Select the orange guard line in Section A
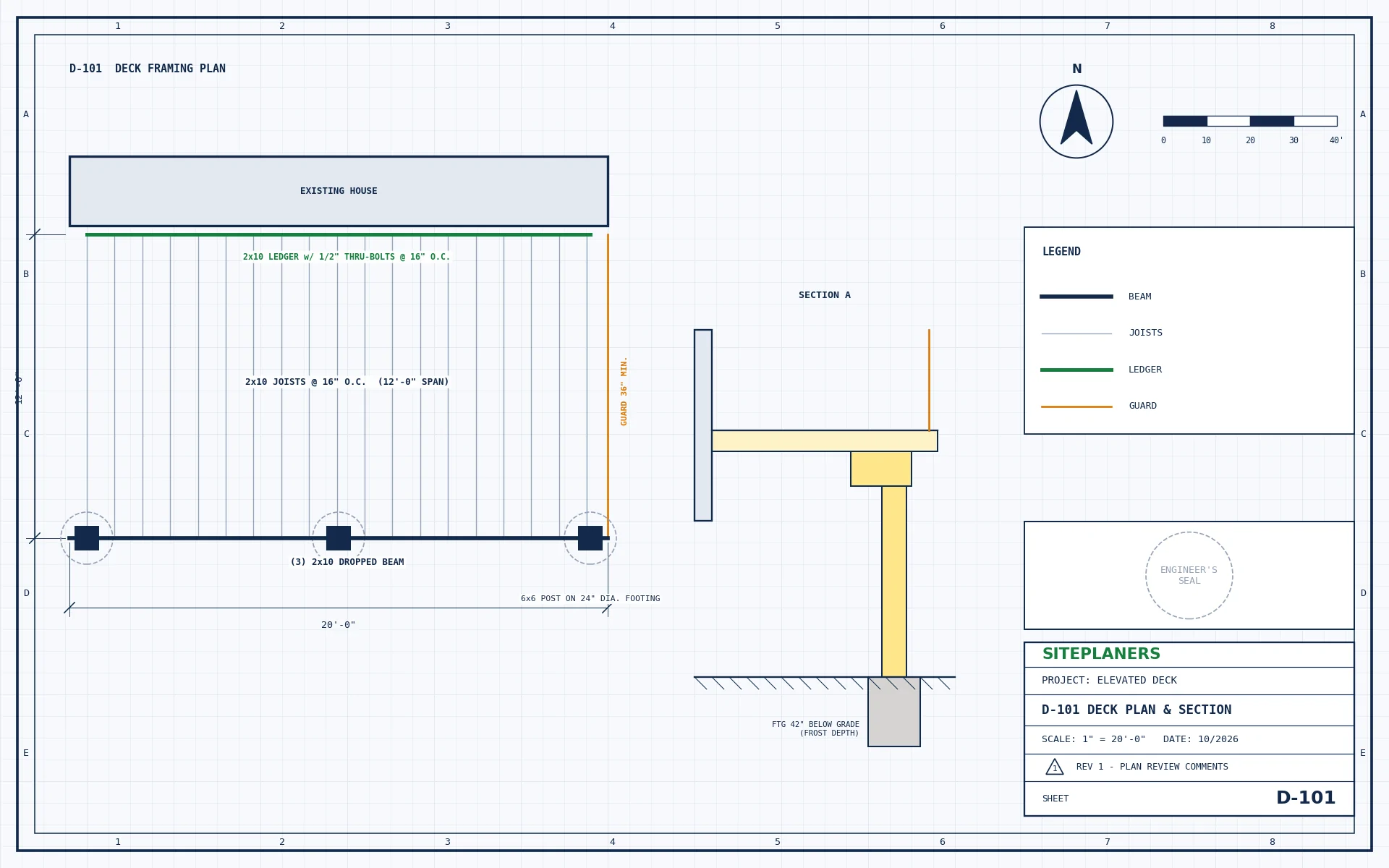 929,380
